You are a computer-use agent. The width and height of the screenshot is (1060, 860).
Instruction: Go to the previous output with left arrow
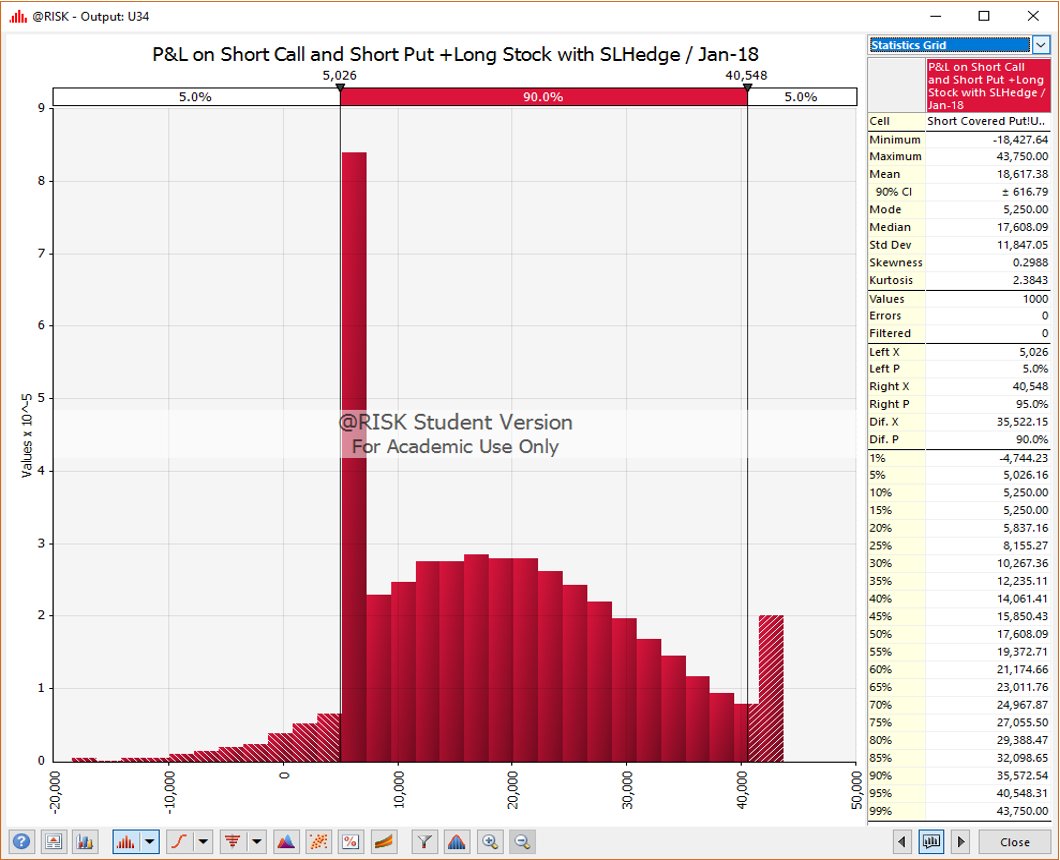click(x=902, y=842)
